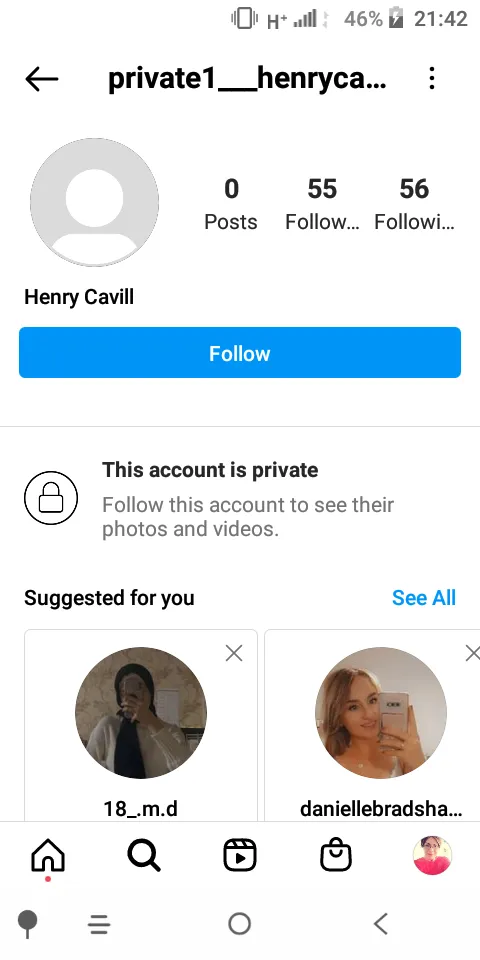Viewport: 480px width, 960px height.
Task: Open the Home feed icon
Action: pos(48,855)
